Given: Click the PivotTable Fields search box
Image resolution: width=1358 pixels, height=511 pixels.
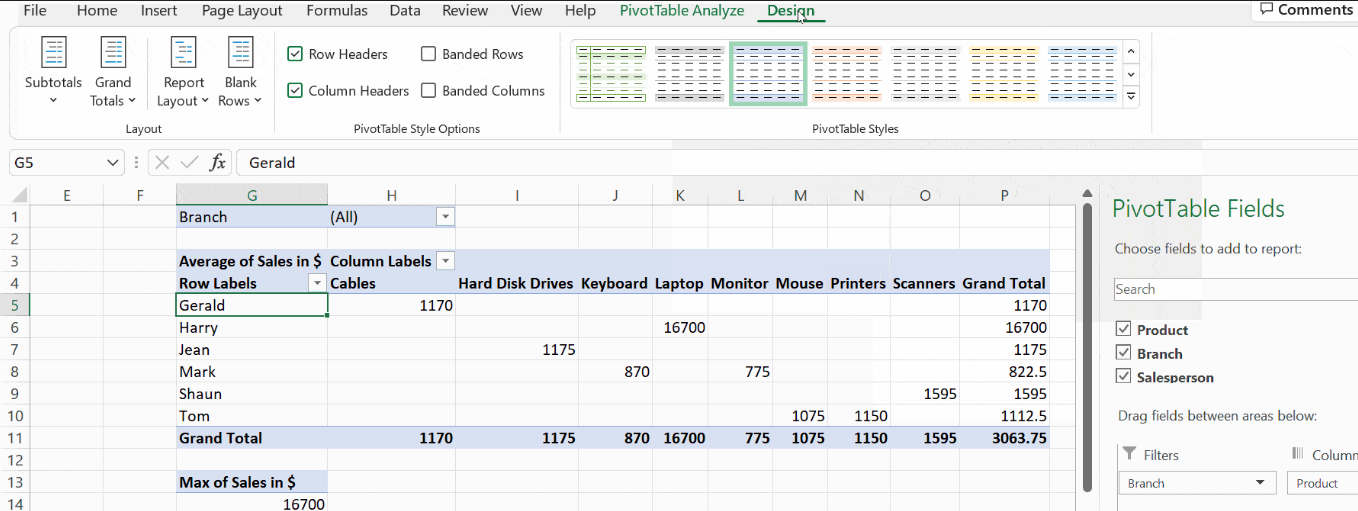Looking at the screenshot, I should click(1235, 289).
